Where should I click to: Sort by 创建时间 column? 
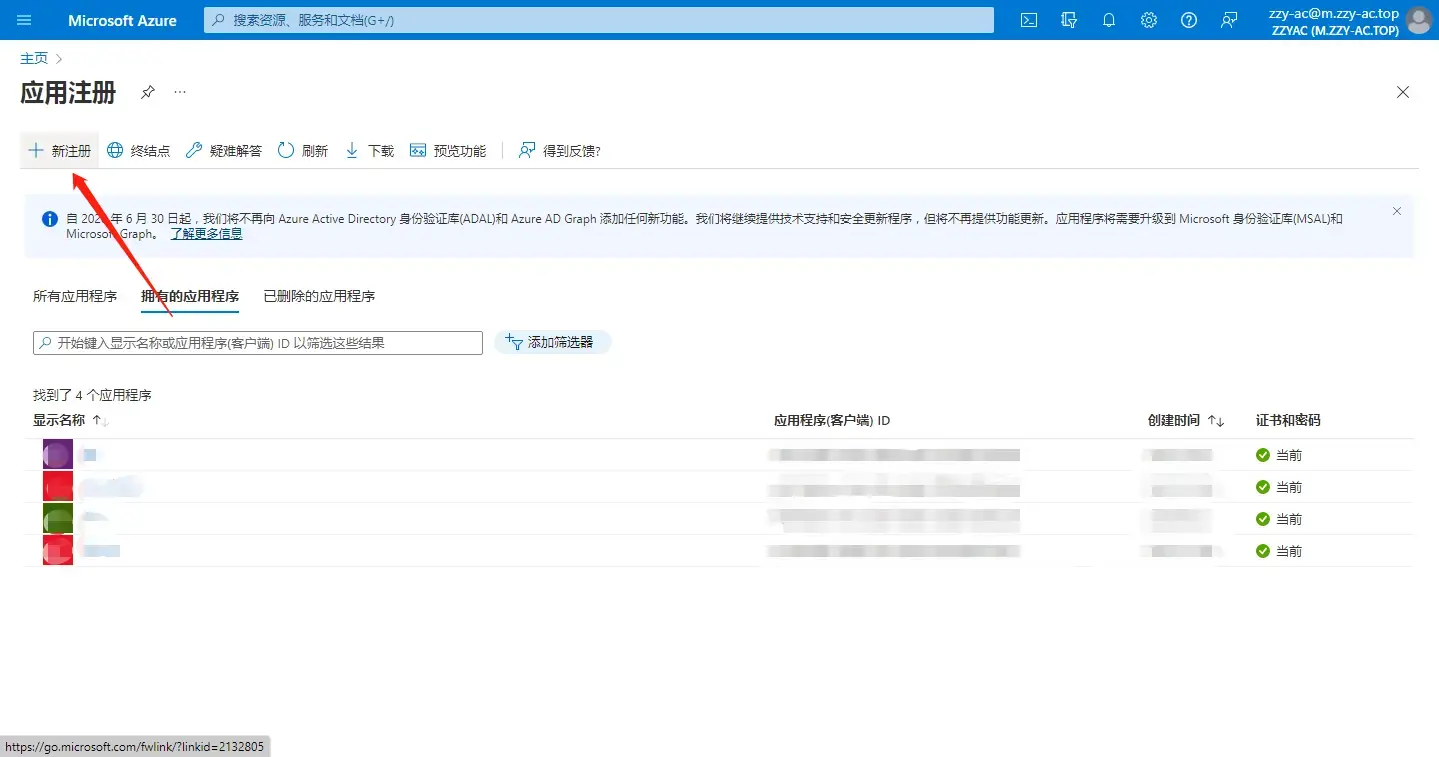tap(1186, 421)
